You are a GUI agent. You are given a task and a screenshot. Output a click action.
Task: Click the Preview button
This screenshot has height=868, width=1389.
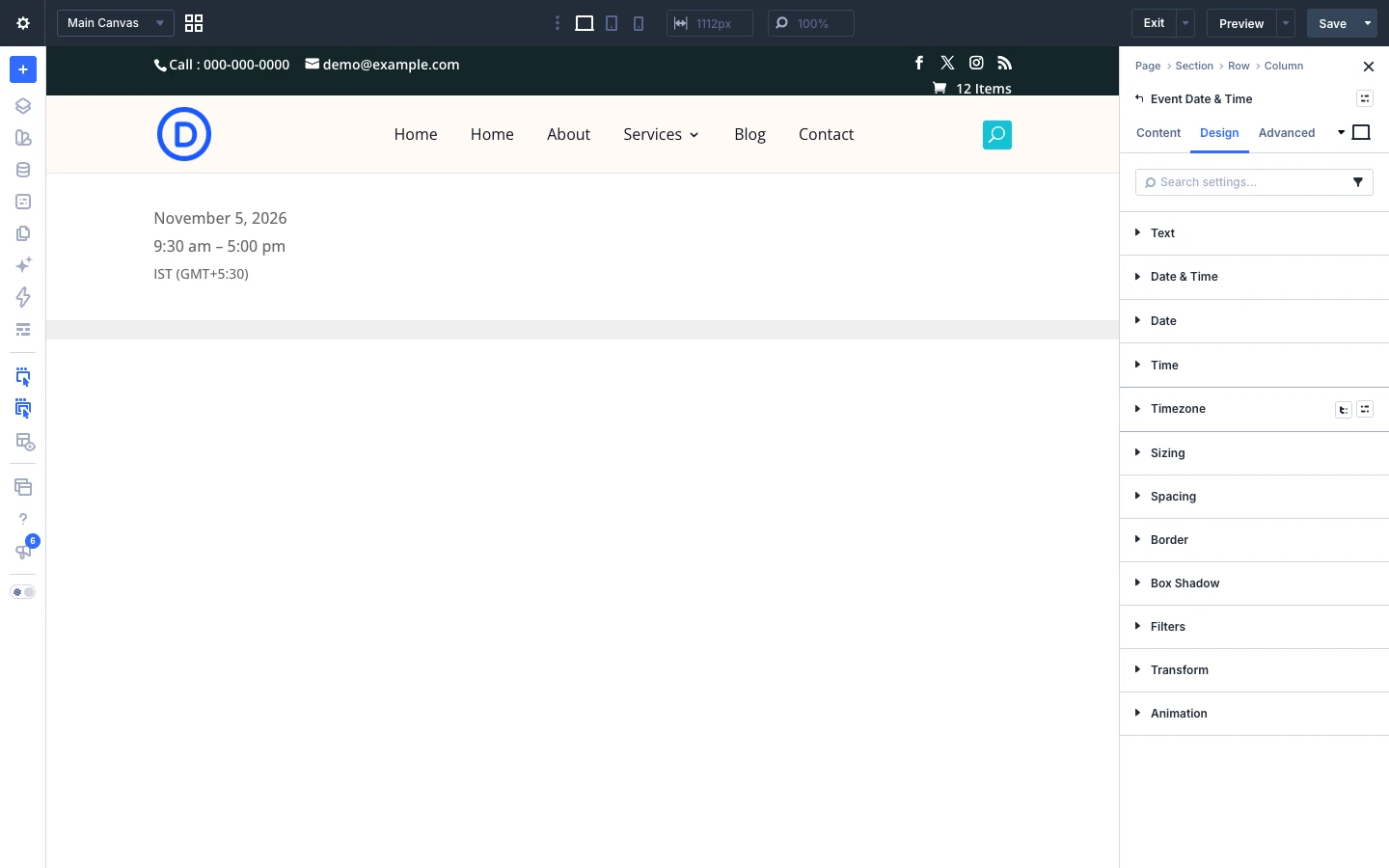(x=1241, y=23)
